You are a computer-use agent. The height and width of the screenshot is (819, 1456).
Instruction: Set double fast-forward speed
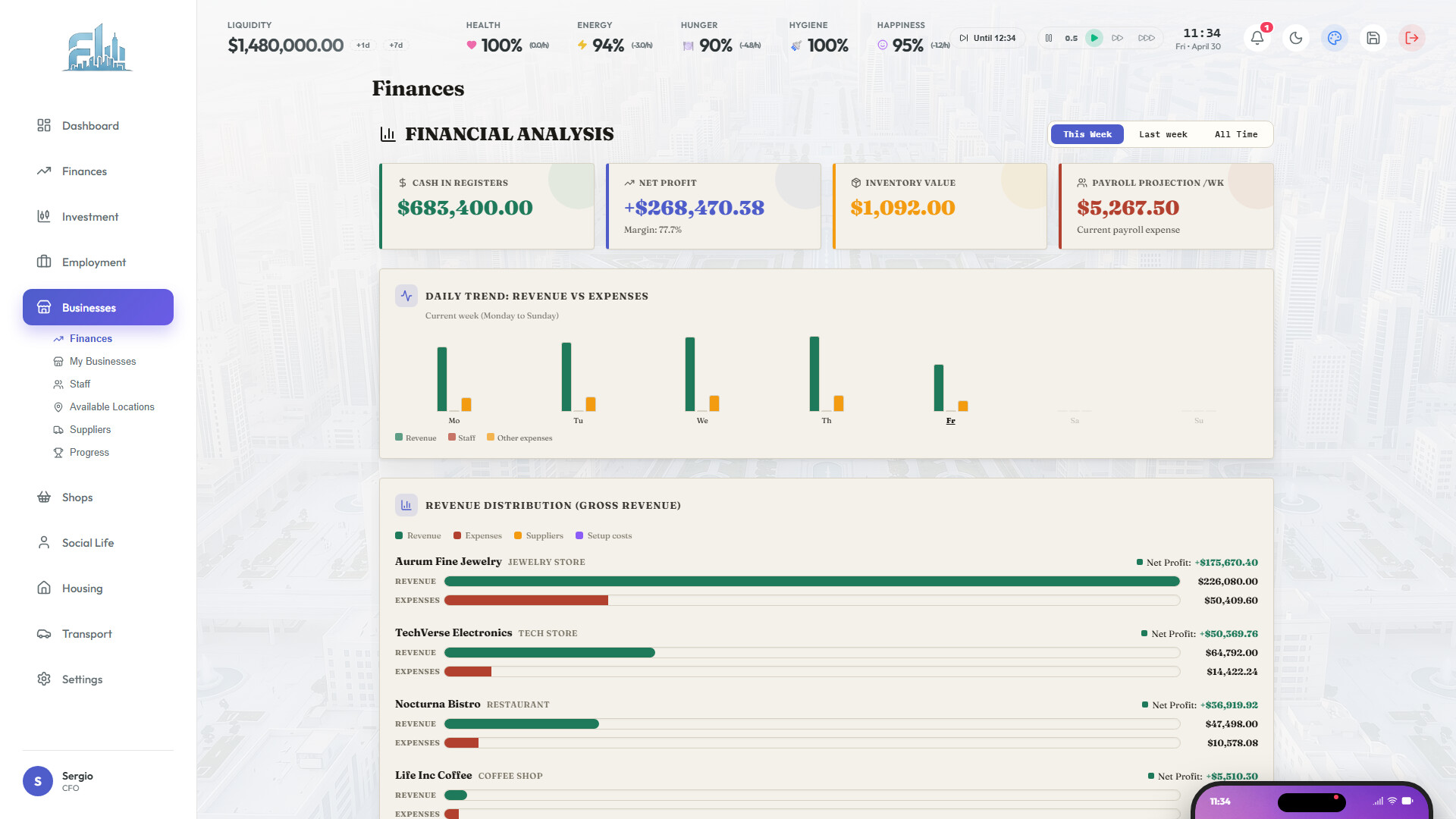pos(1118,38)
